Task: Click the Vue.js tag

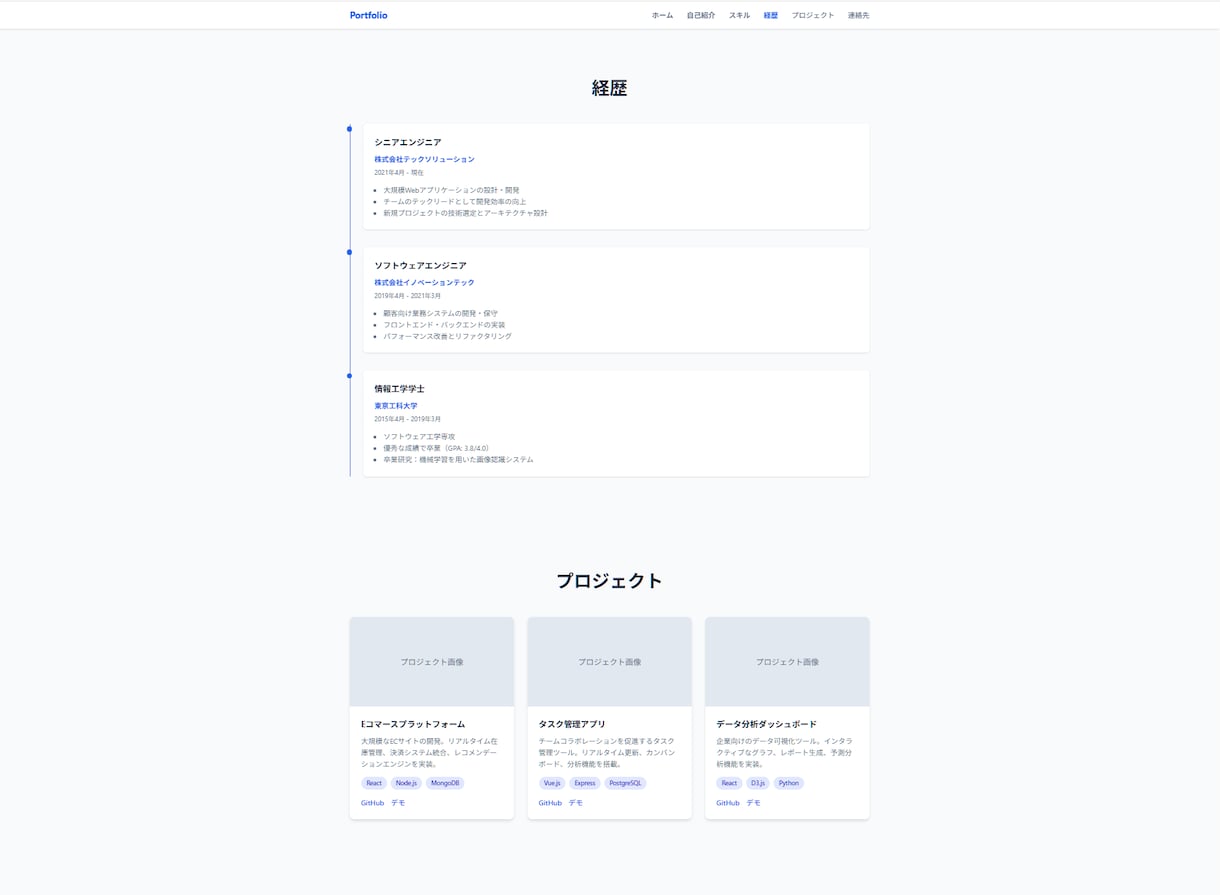Action: tap(552, 783)
